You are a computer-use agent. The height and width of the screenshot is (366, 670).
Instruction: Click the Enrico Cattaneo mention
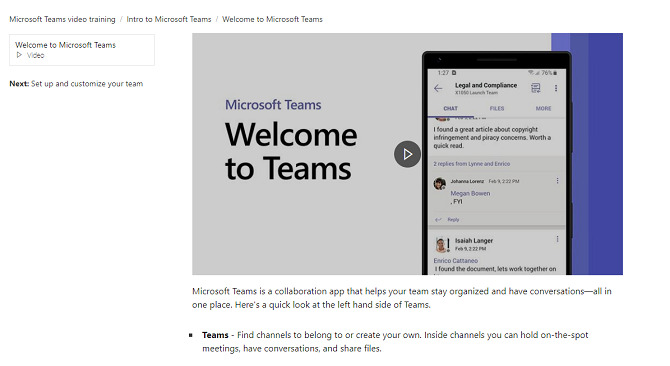pos(455,261)
